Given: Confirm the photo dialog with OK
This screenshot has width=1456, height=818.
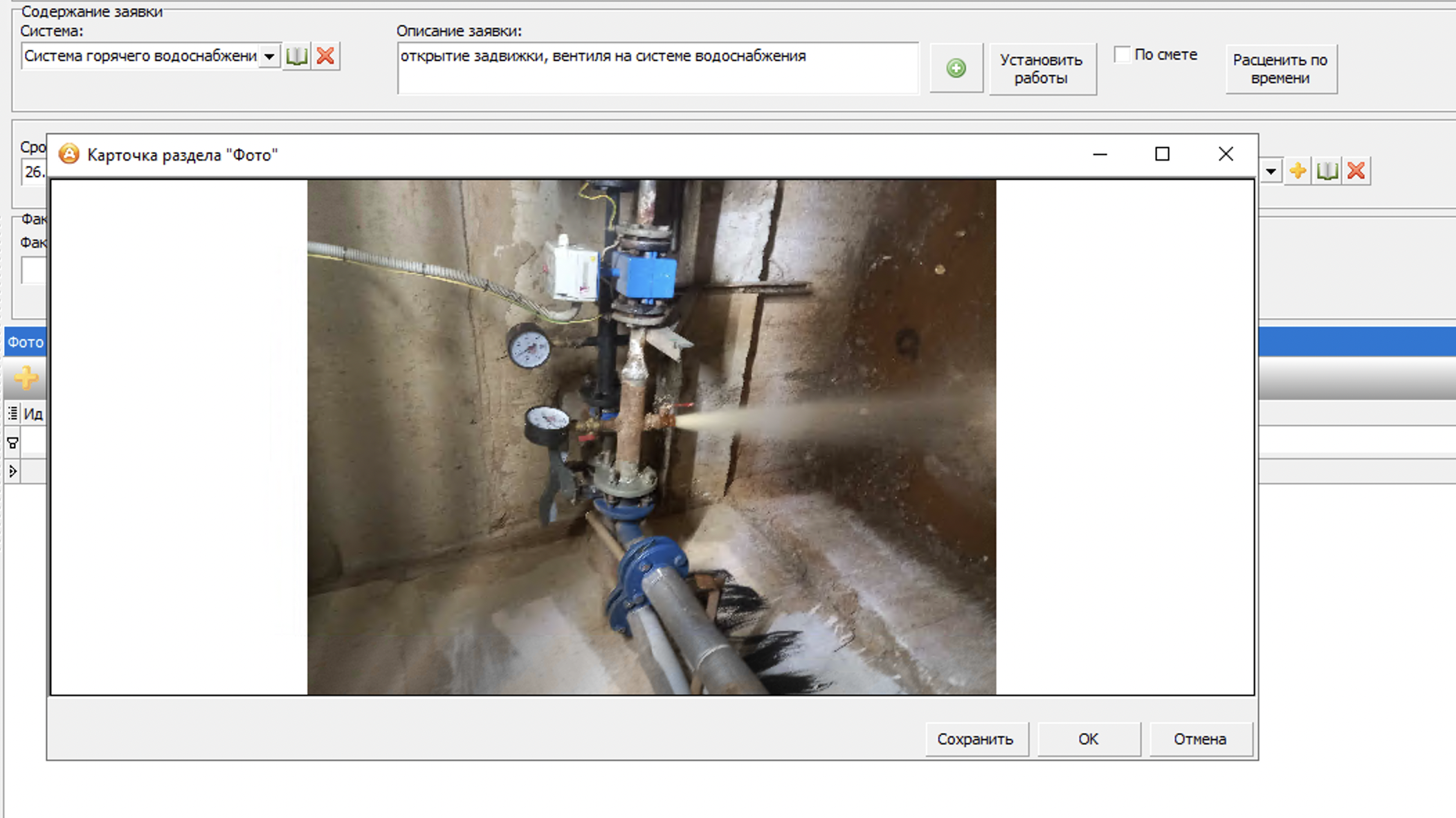Looking at the screenshot, I should pos(1089,739).
